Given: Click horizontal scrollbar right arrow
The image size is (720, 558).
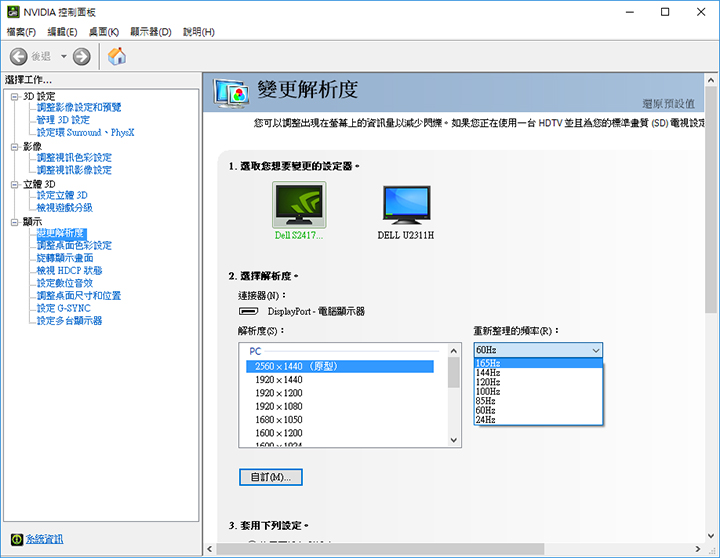Looking at the screenshot, I should tap(698, 549).
